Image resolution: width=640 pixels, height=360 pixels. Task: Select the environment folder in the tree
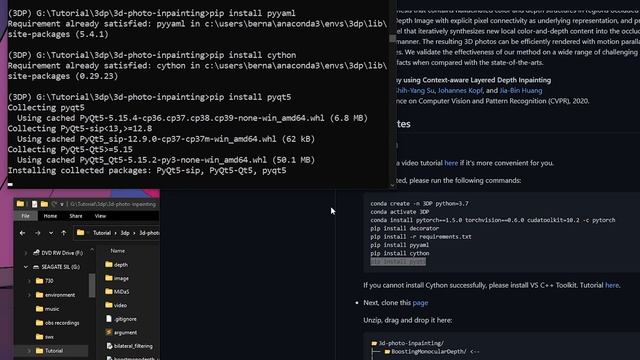pyautogui.click(x=60, y=295)
